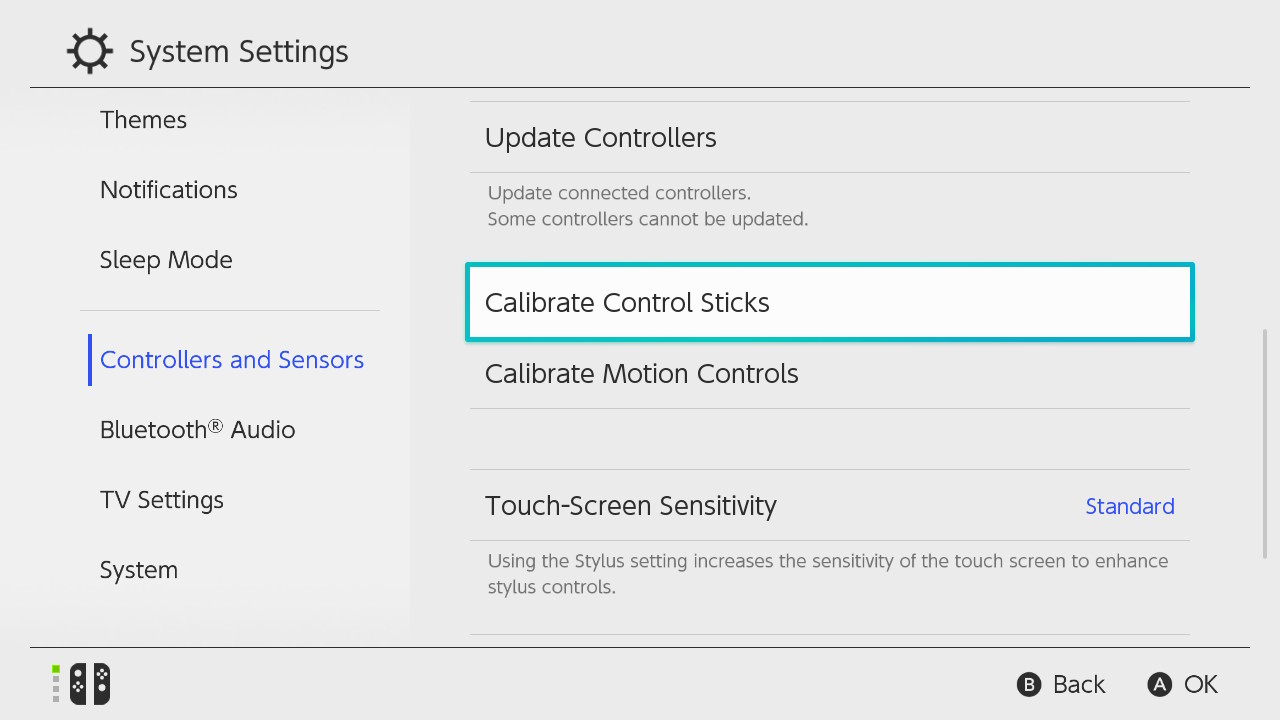Viewport: 1280px width, 720px height.
Task: Click the System Settings gear icon
Action: (89, 51)
